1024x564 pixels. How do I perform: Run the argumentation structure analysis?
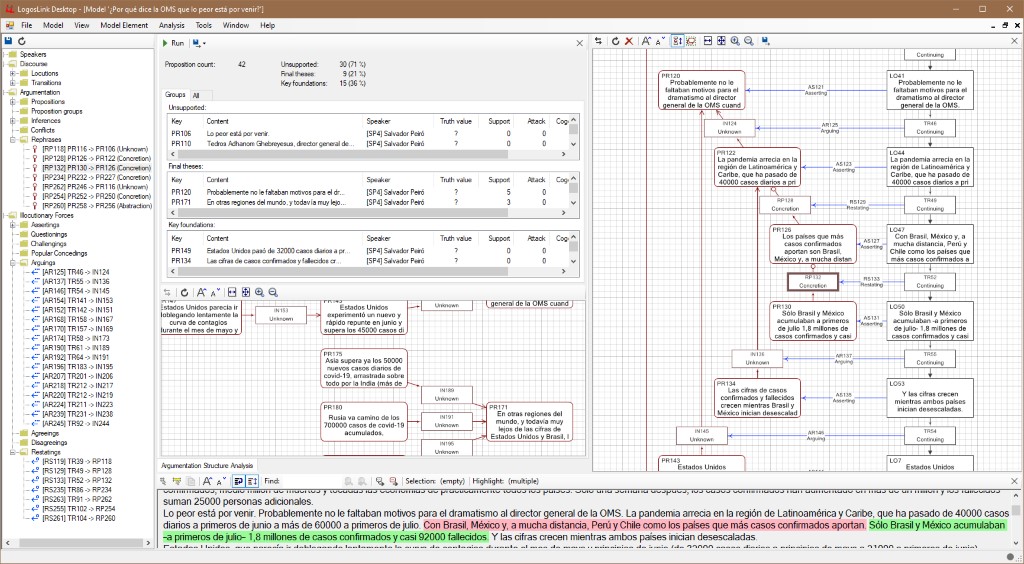tap(173, 43)
